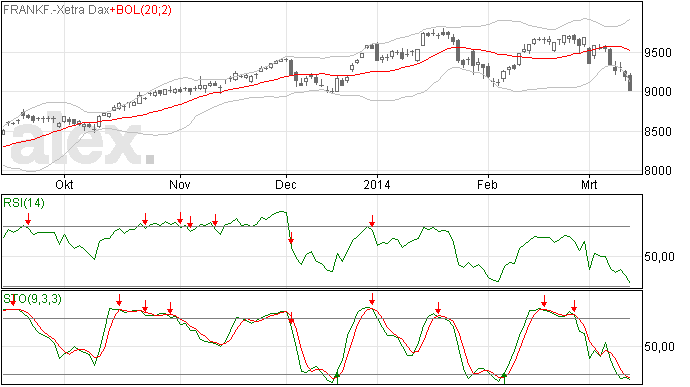Click the Mrt month label
690x387 pixels.
[589, 184]
